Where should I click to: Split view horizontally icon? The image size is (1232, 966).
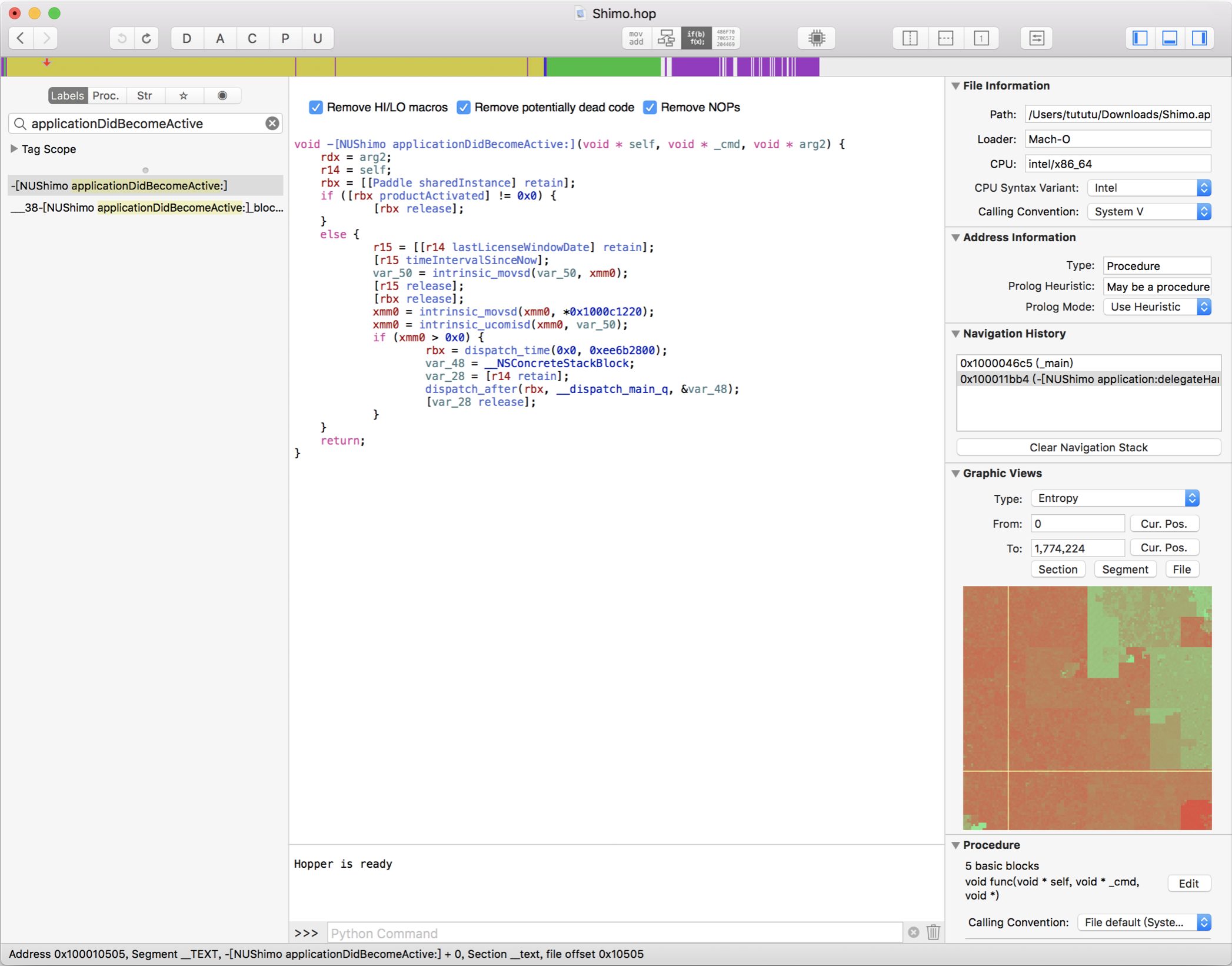coord(945,38)
